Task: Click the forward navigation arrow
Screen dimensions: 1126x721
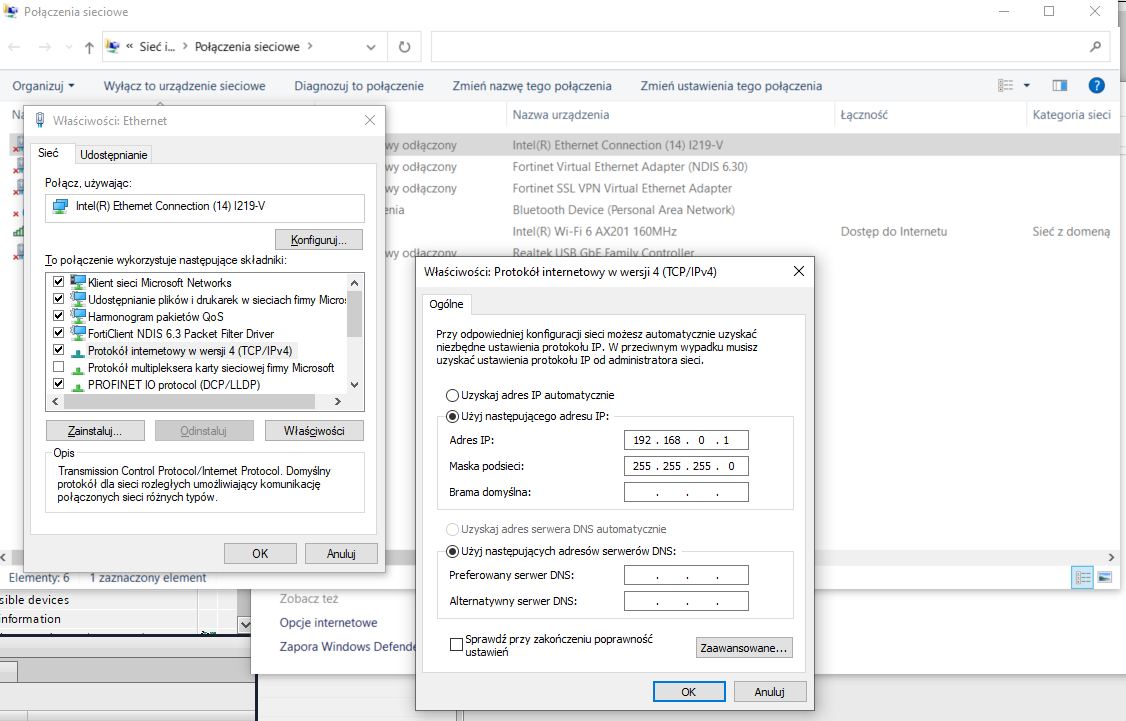Action: tap(45, 47)
